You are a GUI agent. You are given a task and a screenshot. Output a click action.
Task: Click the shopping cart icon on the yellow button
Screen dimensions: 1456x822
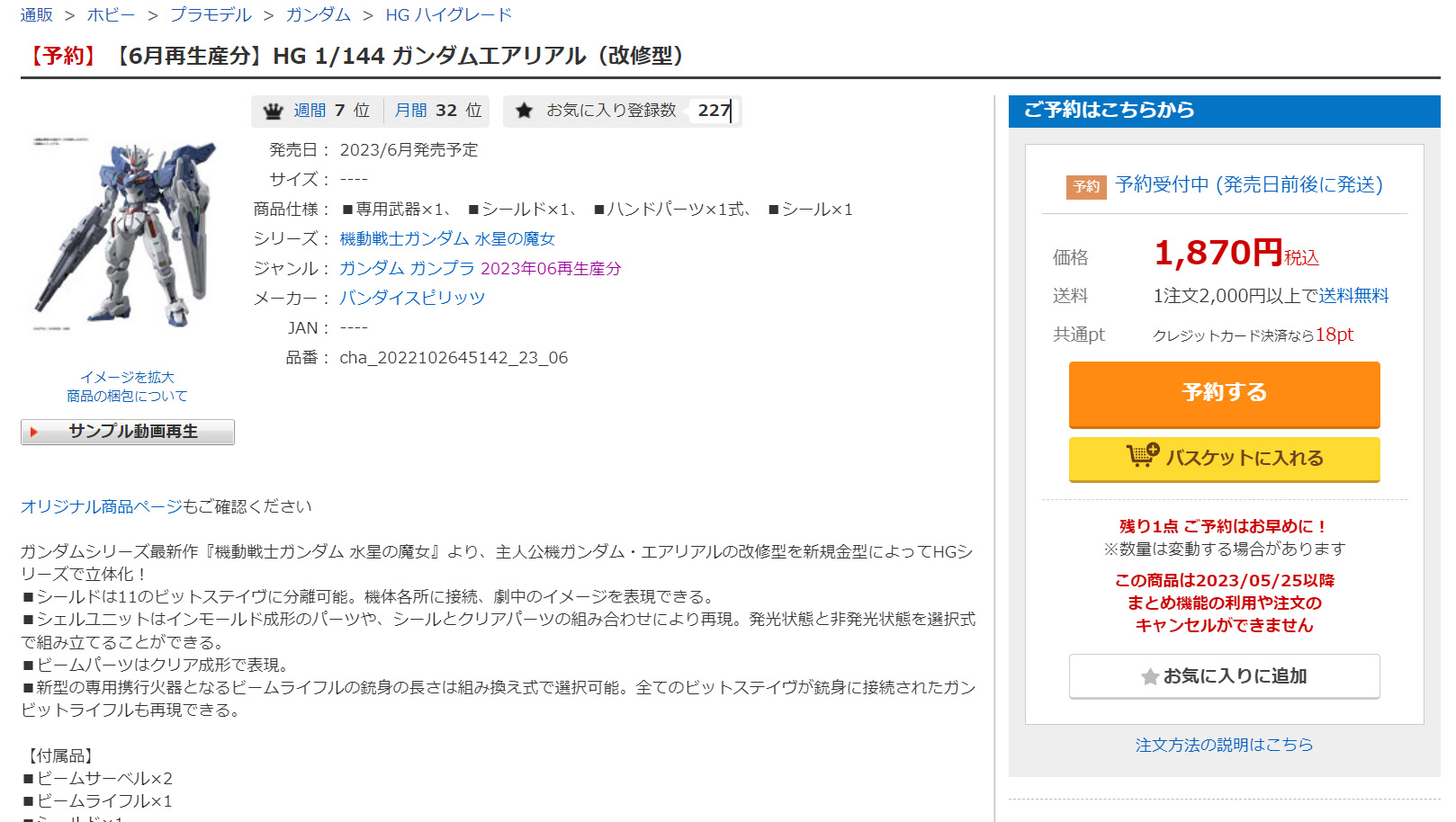[1143, 456]
